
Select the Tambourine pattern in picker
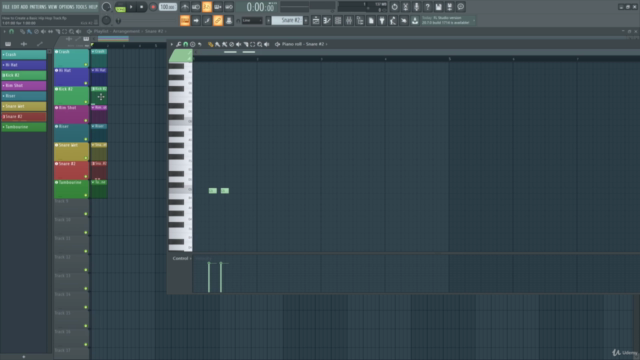[24, 127]
